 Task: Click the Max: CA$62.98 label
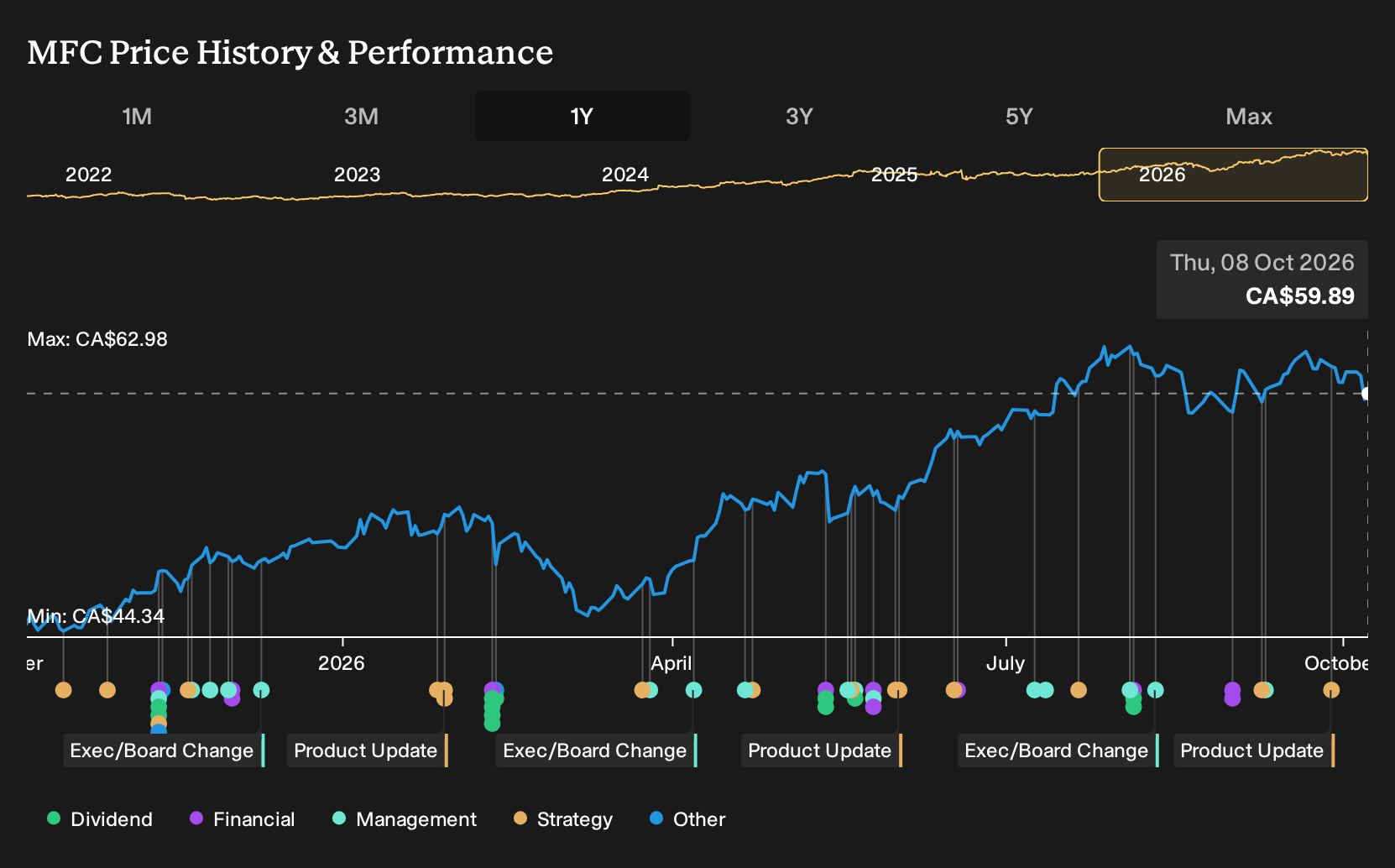[97, 339]
